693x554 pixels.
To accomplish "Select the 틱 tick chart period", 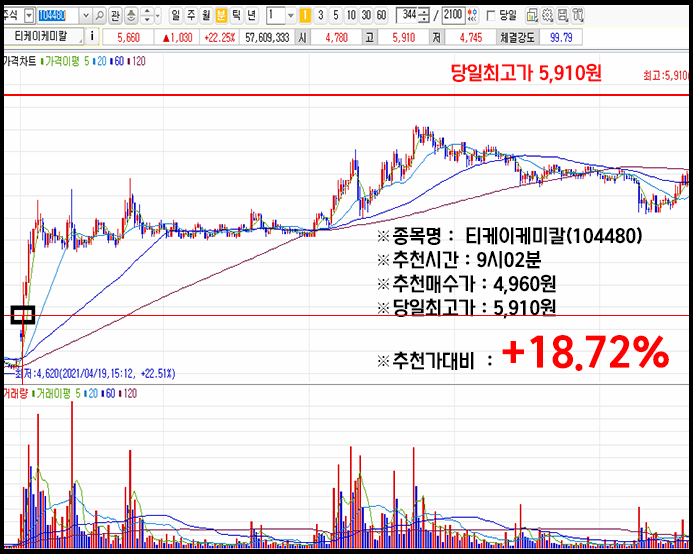I will point(236,16).
